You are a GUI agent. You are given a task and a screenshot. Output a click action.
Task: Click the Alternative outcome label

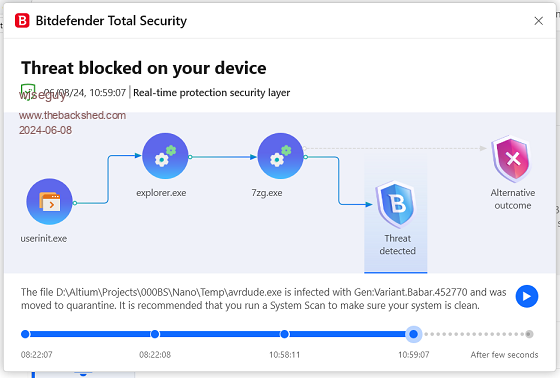(512, 199)
